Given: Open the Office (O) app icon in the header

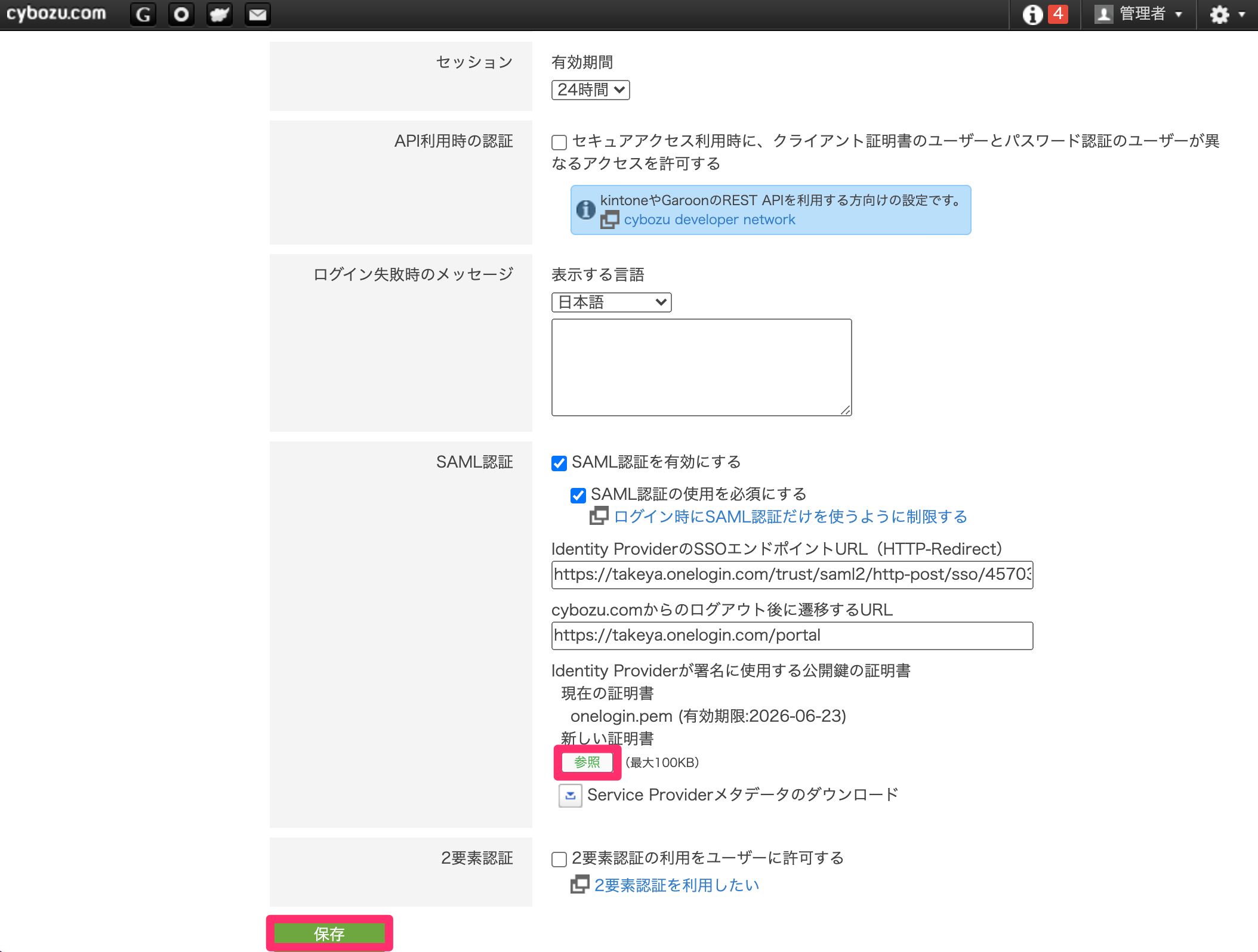Looking at the screenshot, I should tap(181, 14).
